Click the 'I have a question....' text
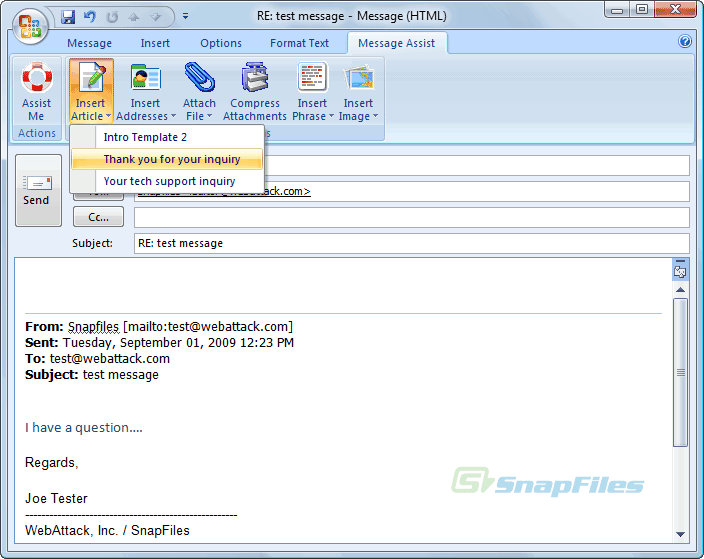The height and width of the screenshot is (559, 704). (84, 427)
